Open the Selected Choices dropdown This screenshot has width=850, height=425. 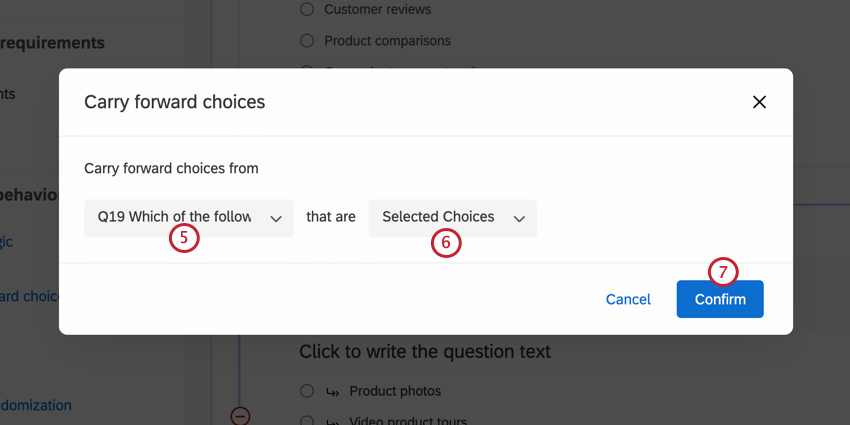click(452, 217)
